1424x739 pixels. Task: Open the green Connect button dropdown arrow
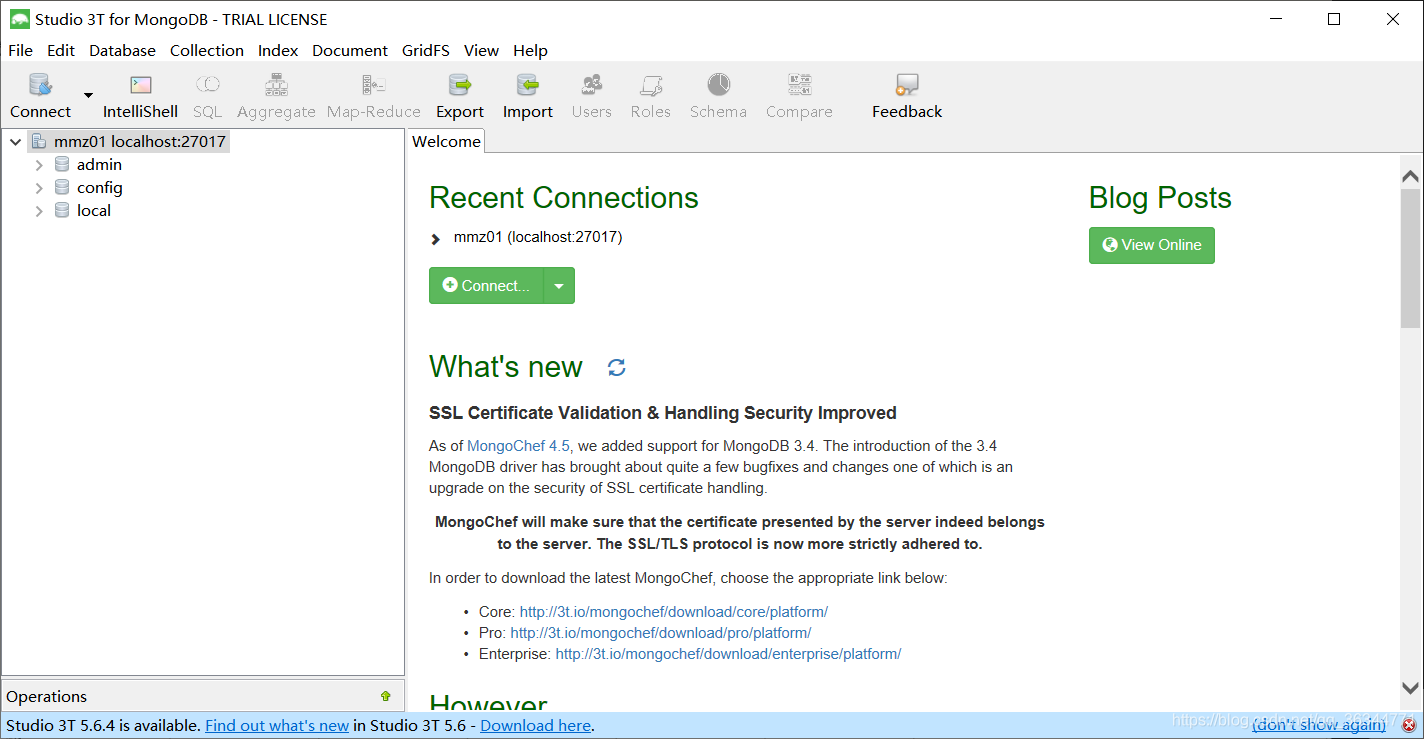click(559, 286)
